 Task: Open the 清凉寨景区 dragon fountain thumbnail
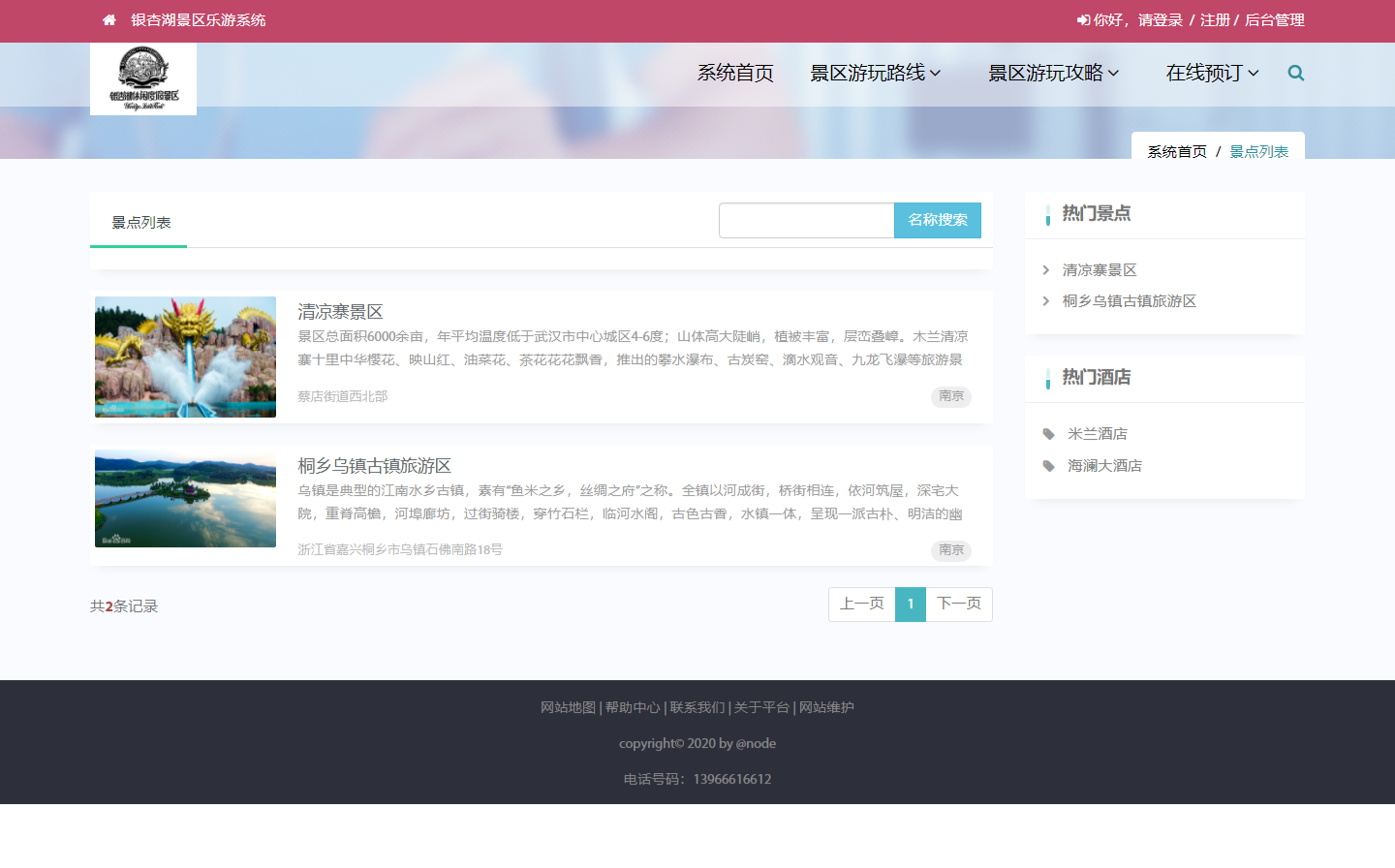click(x=185, y=357)
